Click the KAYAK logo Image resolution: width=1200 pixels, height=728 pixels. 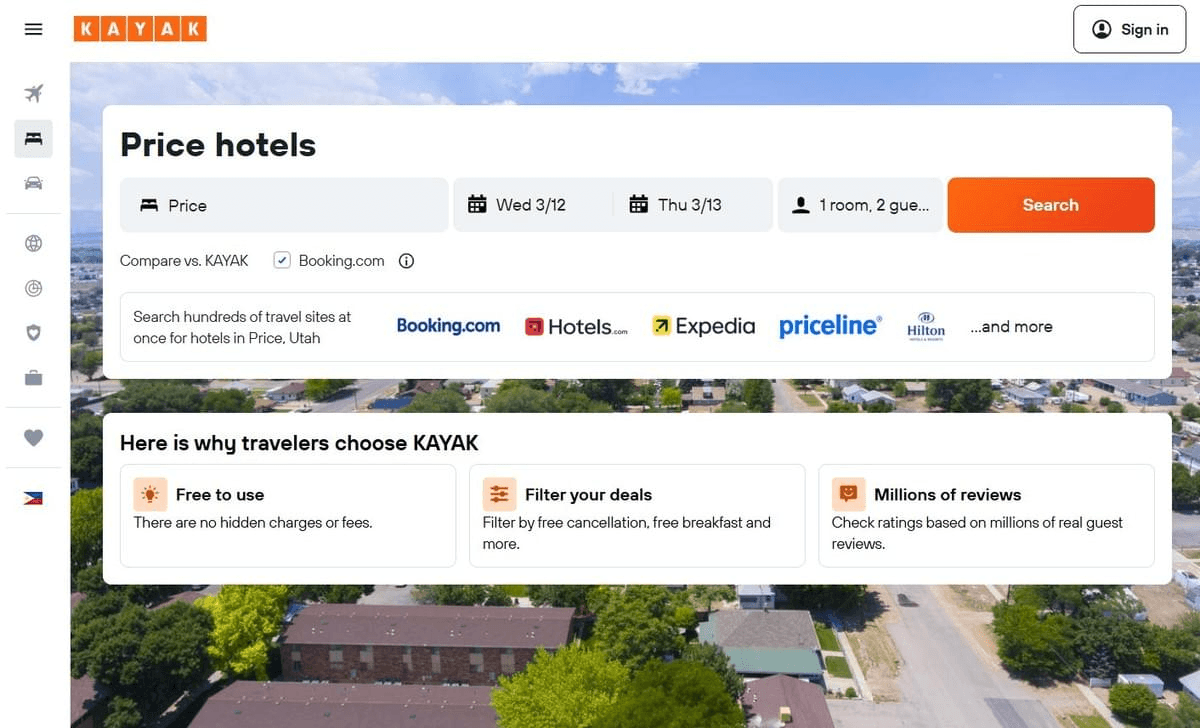click(140, 29)
